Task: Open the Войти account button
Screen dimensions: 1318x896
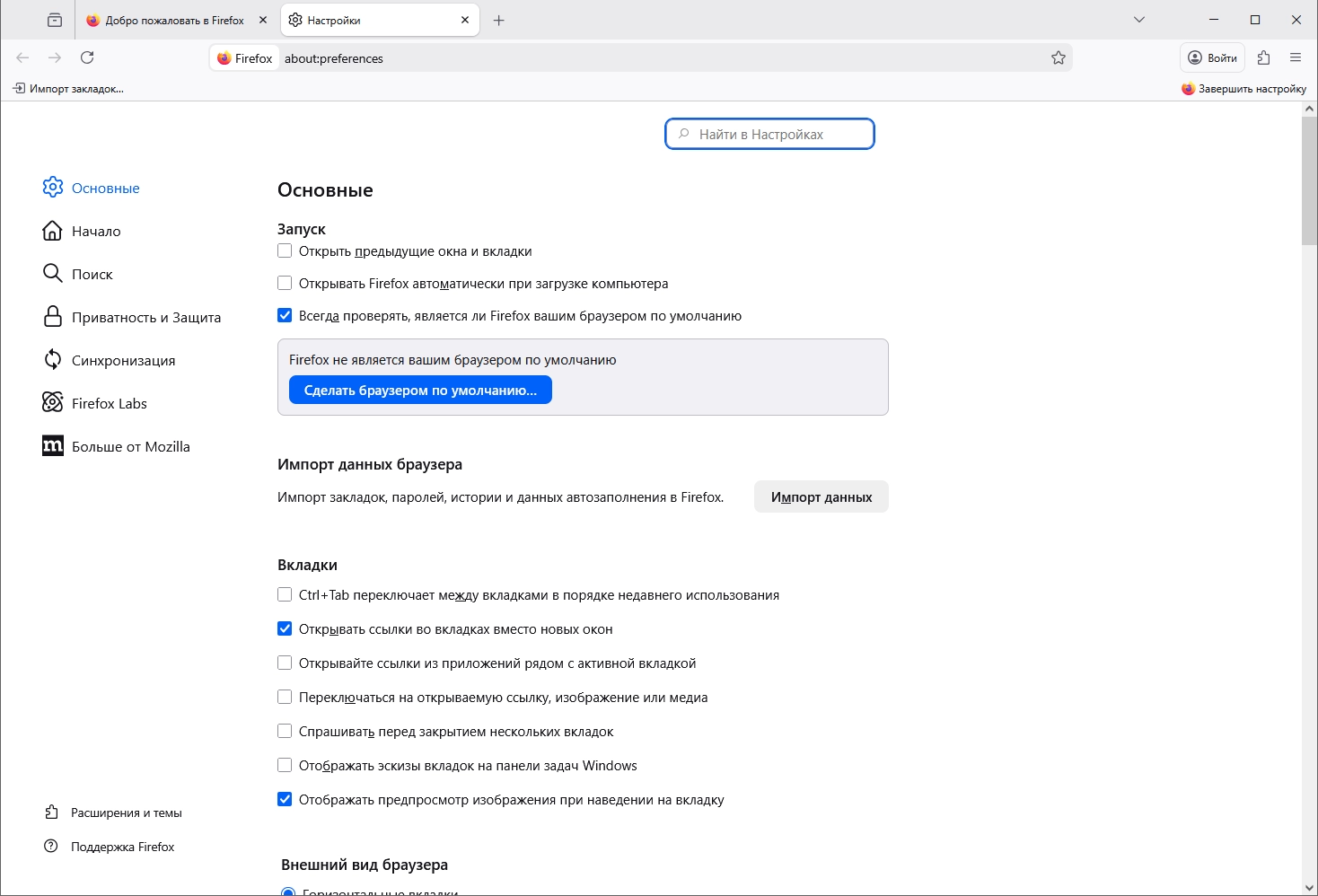Action: (x=1212, y=57)
